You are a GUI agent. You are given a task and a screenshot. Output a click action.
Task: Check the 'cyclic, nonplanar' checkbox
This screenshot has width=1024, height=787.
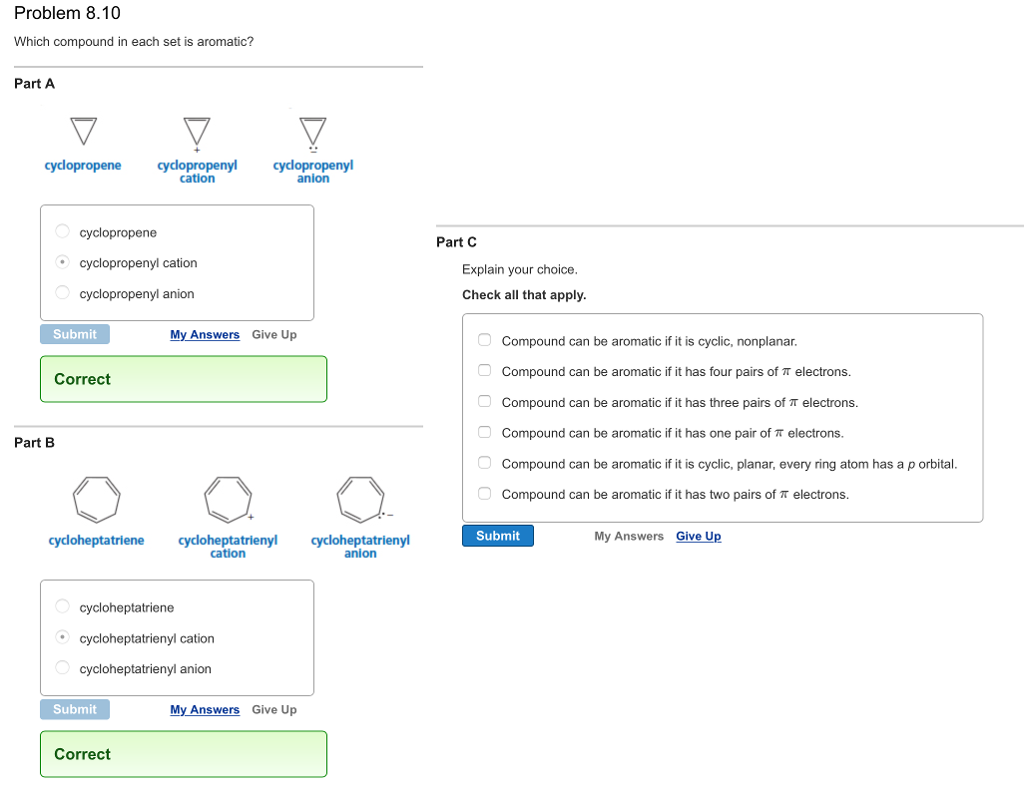tap(484, 341)
